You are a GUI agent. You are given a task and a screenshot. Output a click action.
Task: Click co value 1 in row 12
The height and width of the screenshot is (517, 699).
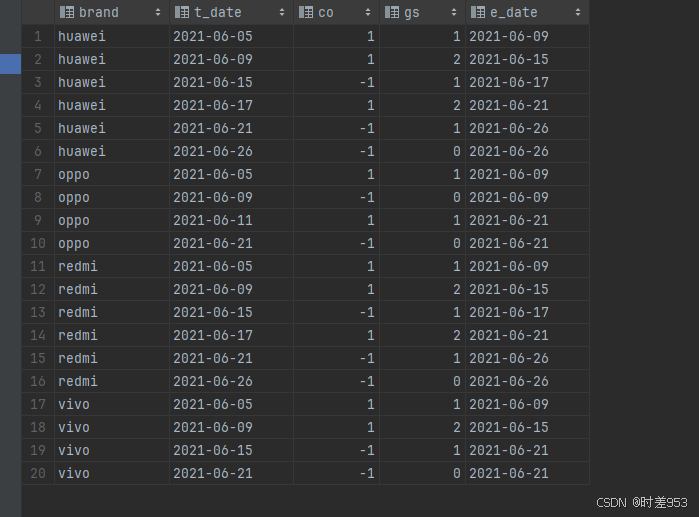(x=337, y=289)
